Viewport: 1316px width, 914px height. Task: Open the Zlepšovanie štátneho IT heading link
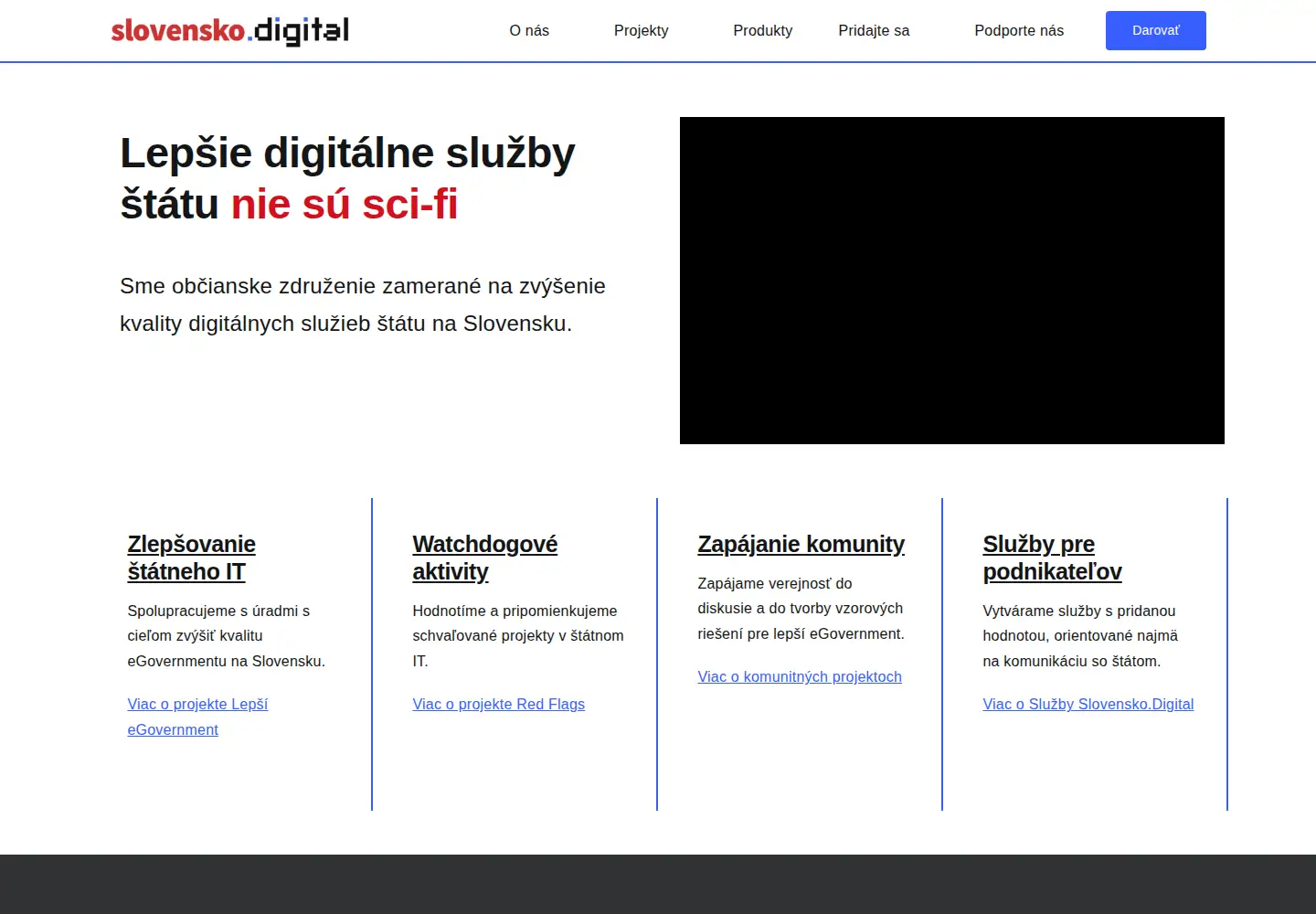192,558
